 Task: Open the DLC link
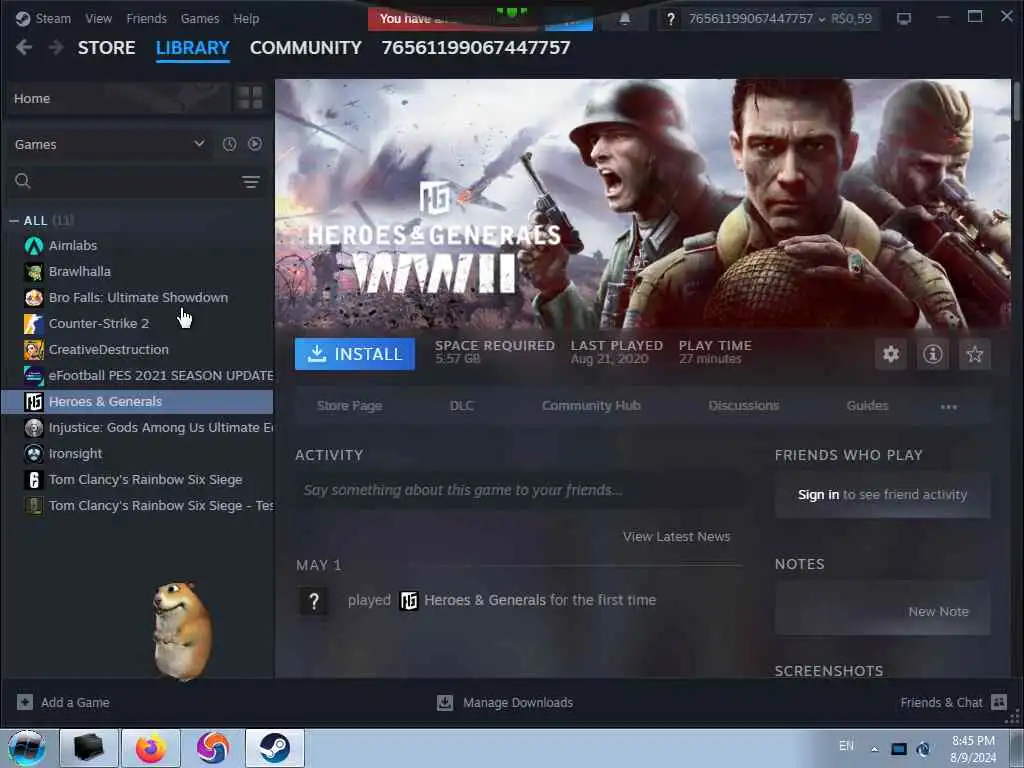462,406
